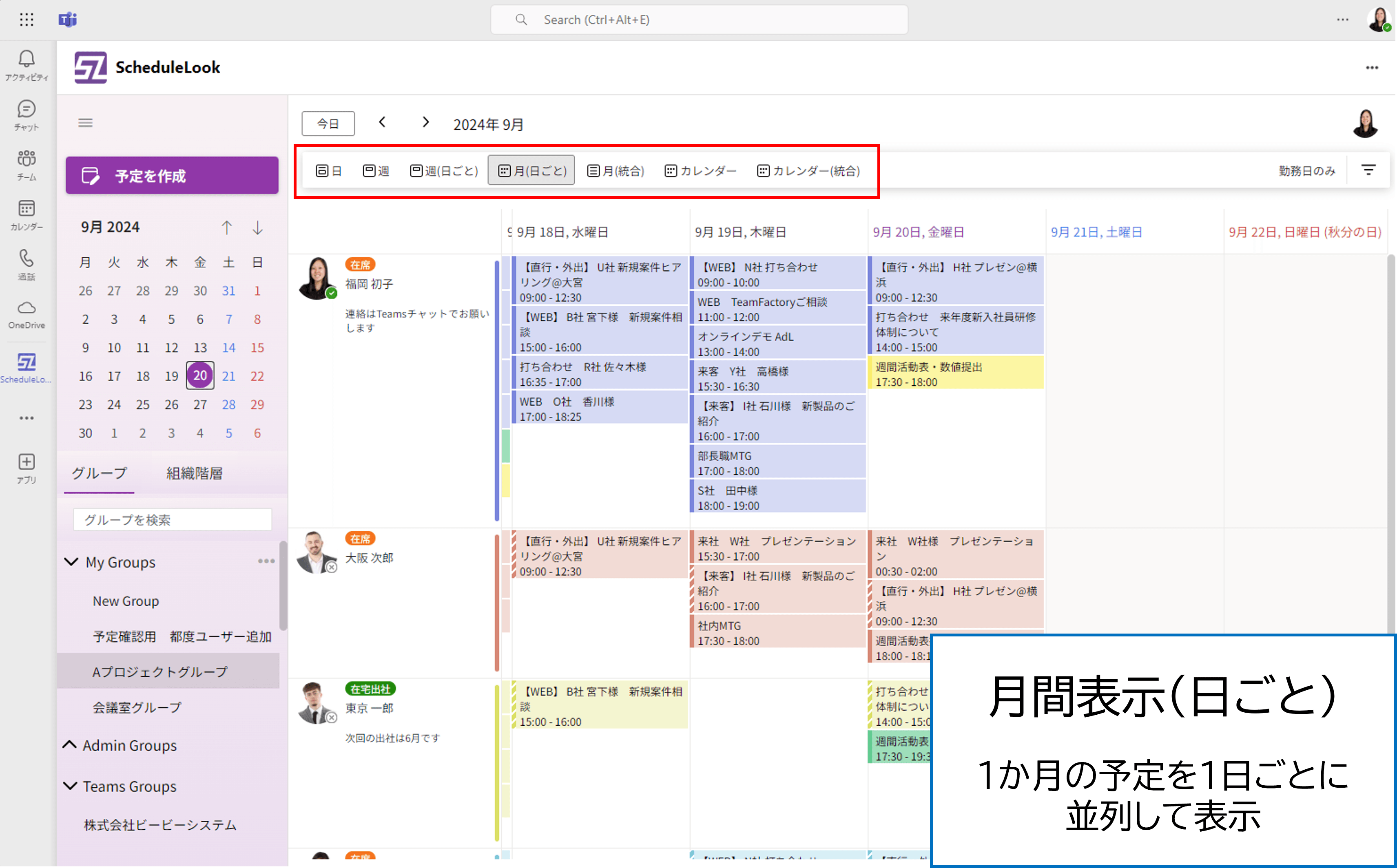Open 通話 from the left sidebar
The image size is (1397, 868).
point(26,263)
